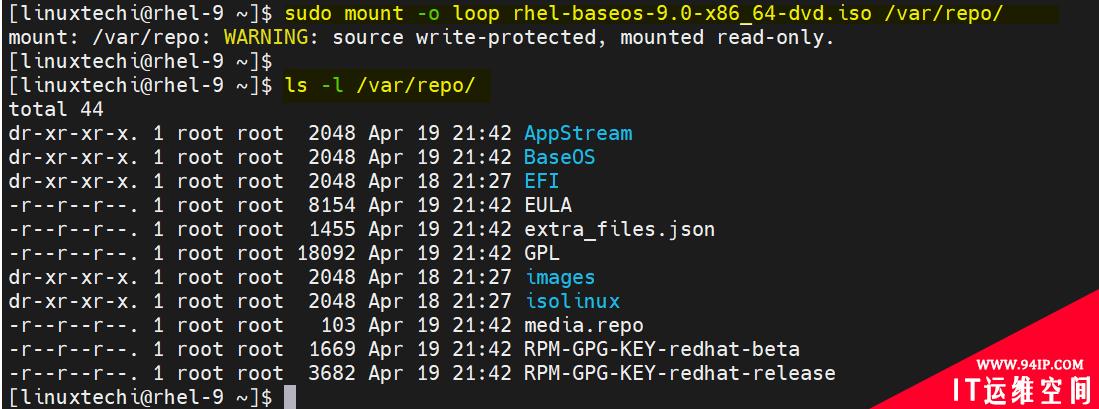The image size is (1099, 409).
Task: Click the yellow WARNING word
Action: point(266,38)
